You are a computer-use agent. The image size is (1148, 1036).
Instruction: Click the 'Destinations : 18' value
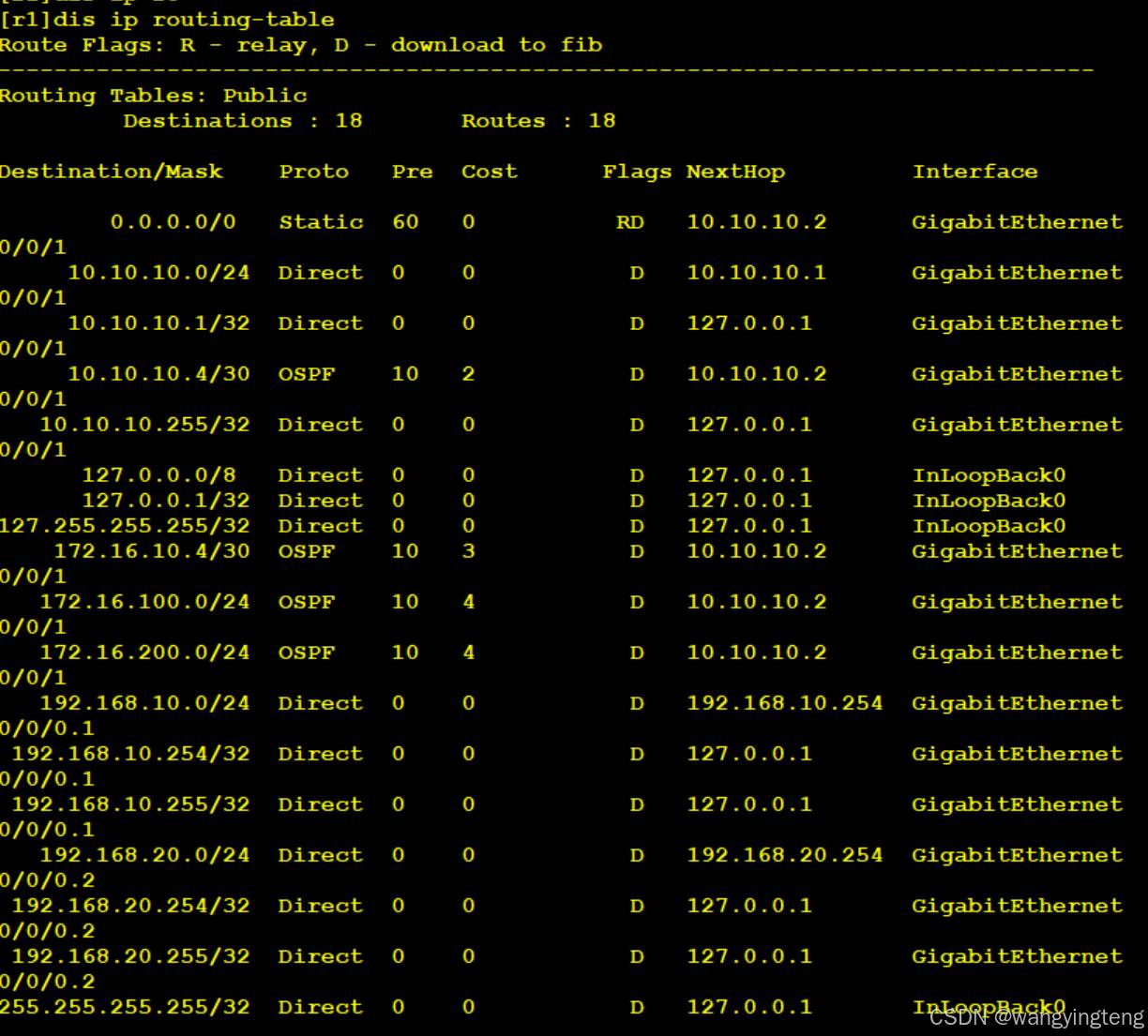pyautogui.click(x=243, y=120)
